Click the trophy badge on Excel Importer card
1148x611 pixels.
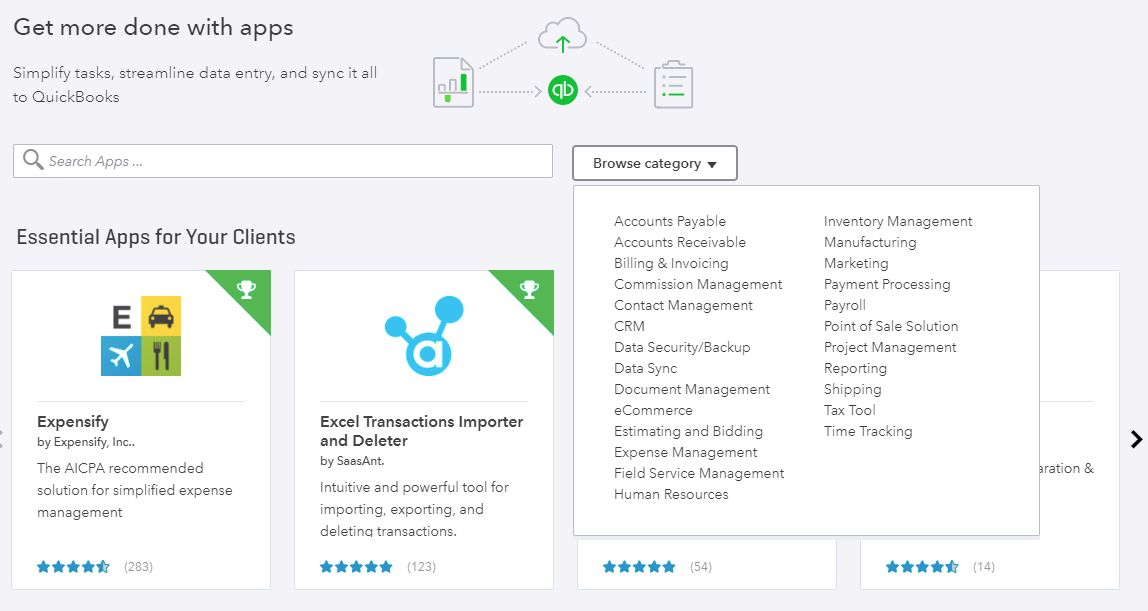pyautogui.click(x=529, y=290)
